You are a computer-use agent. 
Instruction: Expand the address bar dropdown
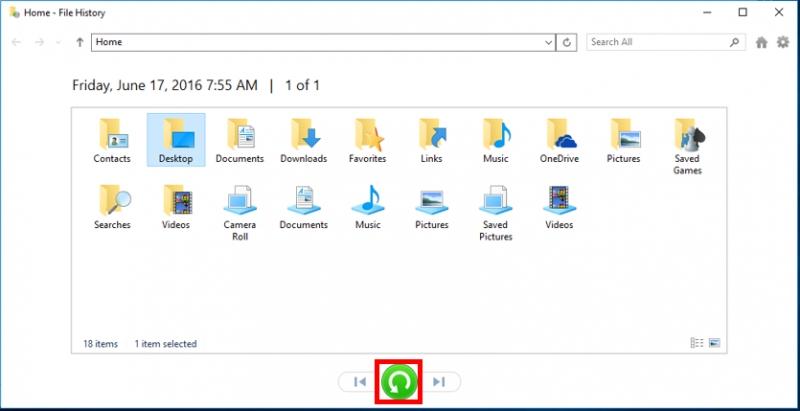(549, 42)
